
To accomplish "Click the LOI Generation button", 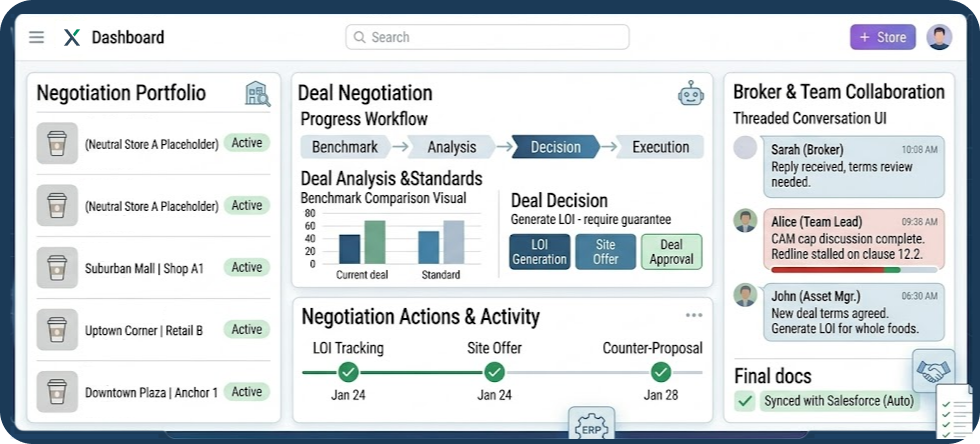I will tap(539, 252).
